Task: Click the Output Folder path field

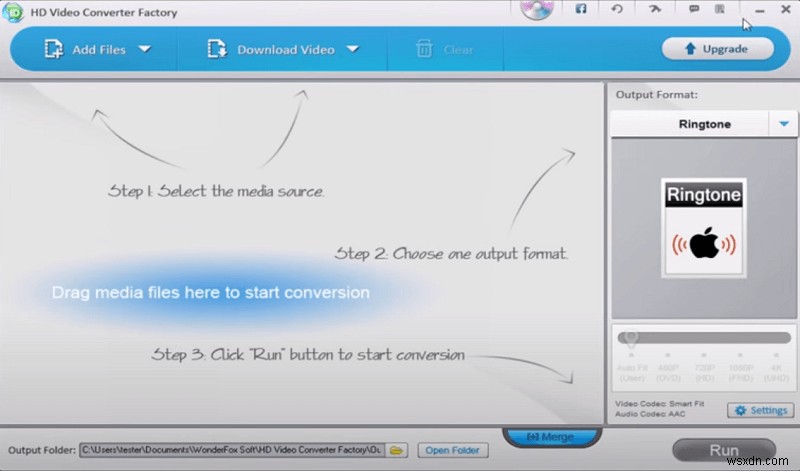Action: coord(232,450)
